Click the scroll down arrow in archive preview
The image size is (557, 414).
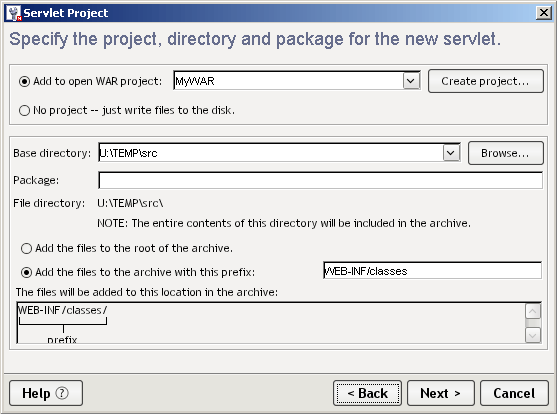tap(532, 335)
